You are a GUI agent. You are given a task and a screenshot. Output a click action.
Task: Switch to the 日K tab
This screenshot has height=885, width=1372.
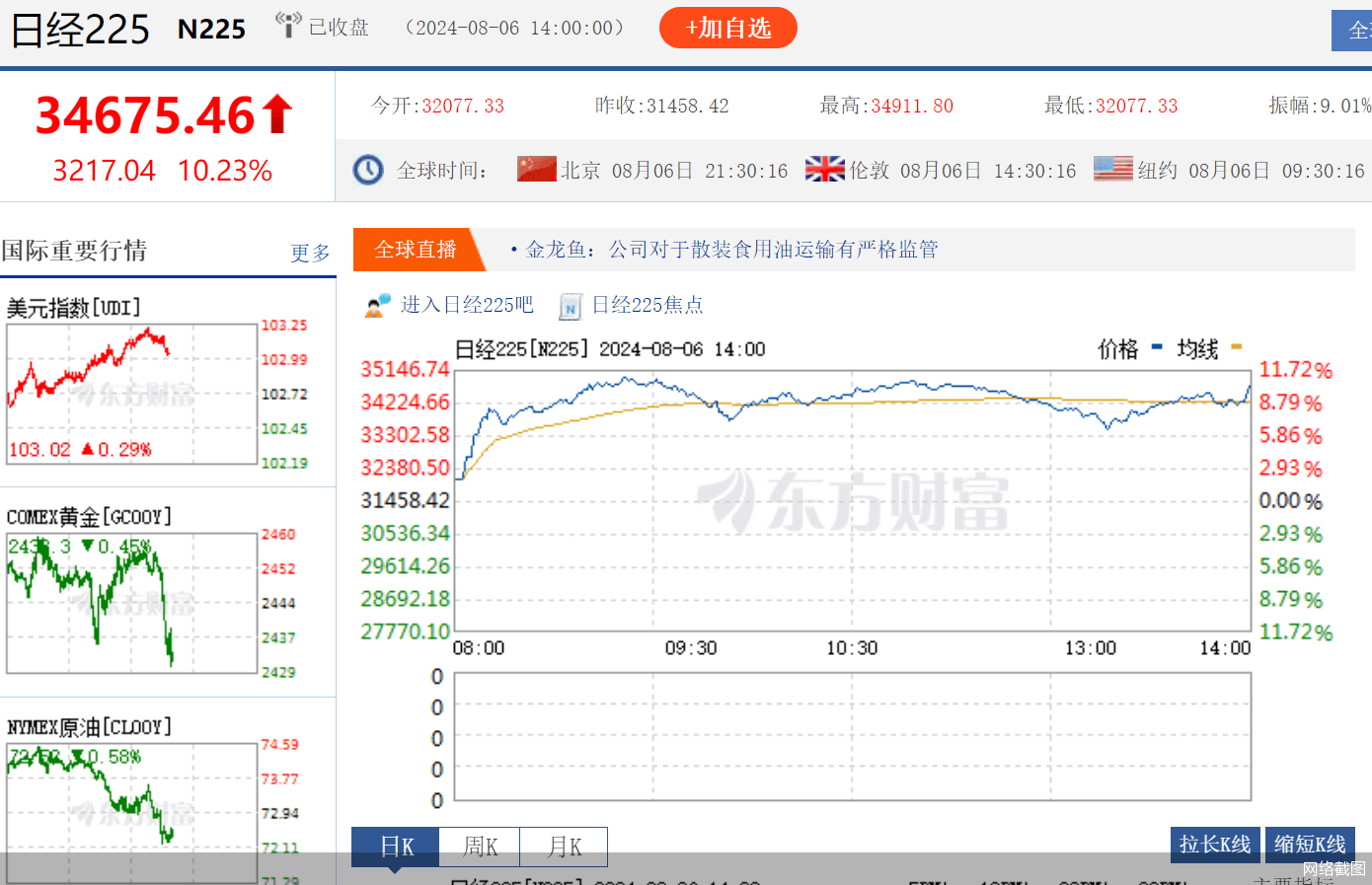coord(396,847)
